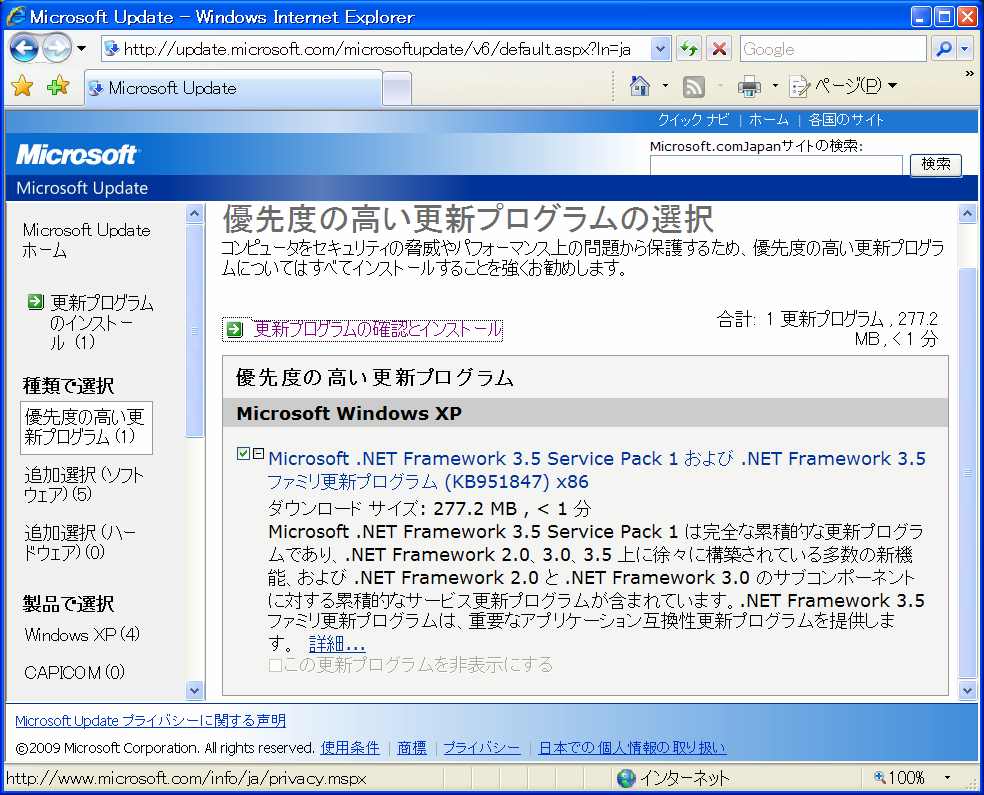This screenshot has height=795, width=984.
Task: Open the Print options dropdown arrow
Action: coord(775,86)
